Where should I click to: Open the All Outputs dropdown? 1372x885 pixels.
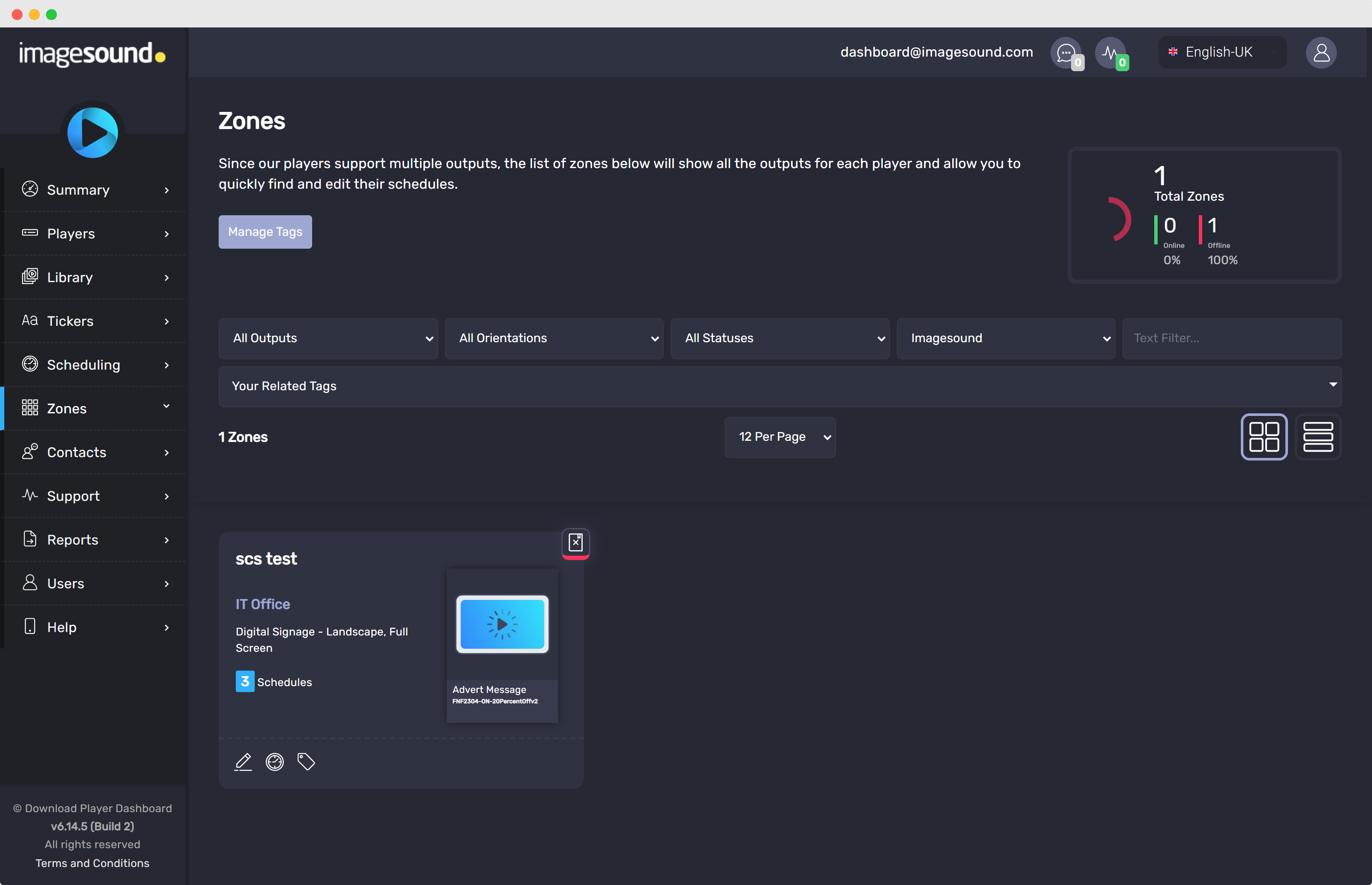pos(328,338)
